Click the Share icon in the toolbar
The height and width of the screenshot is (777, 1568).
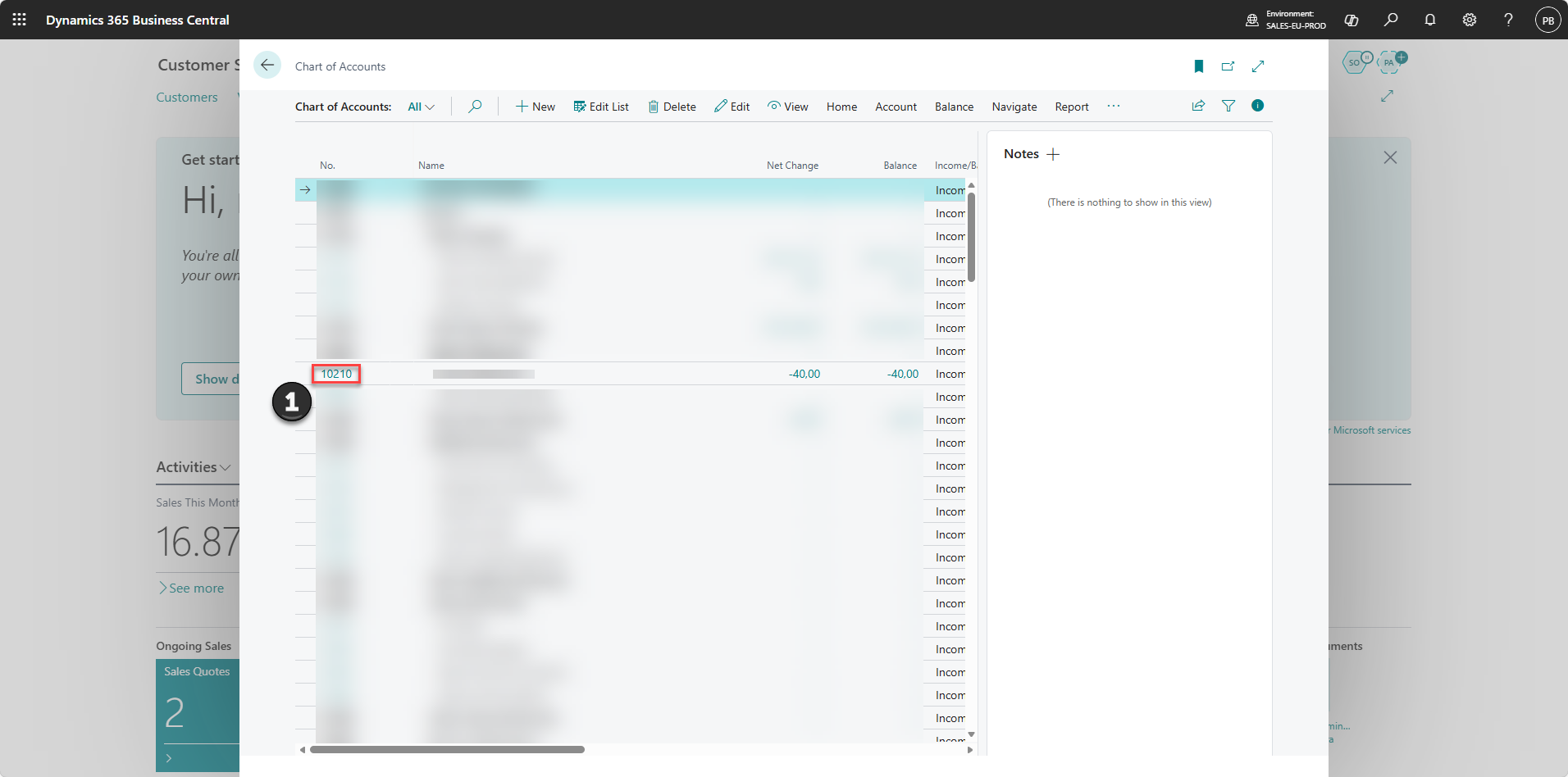(x=1198, y=106)
